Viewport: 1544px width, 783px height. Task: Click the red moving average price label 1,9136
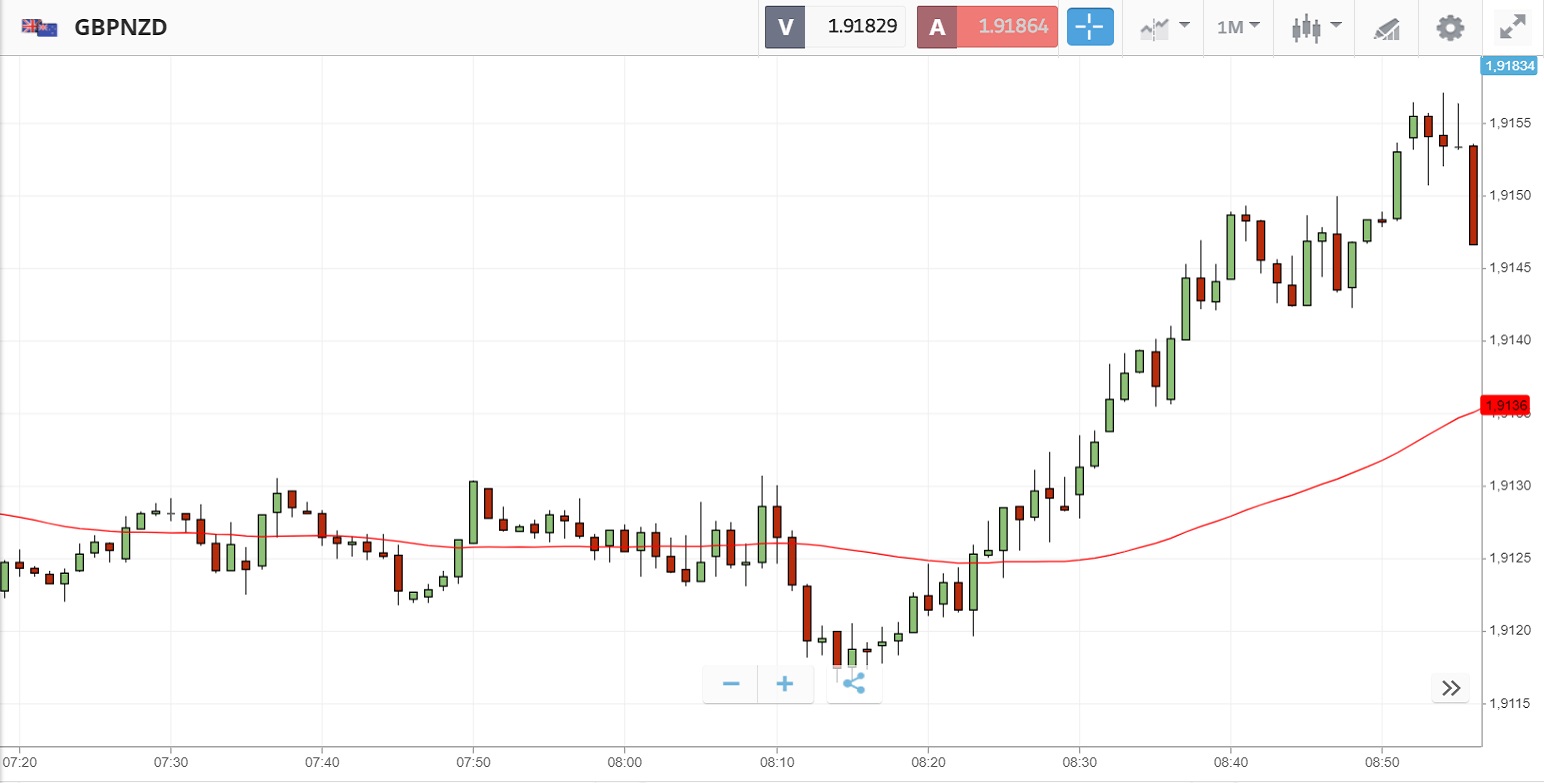pos(1506,405)
